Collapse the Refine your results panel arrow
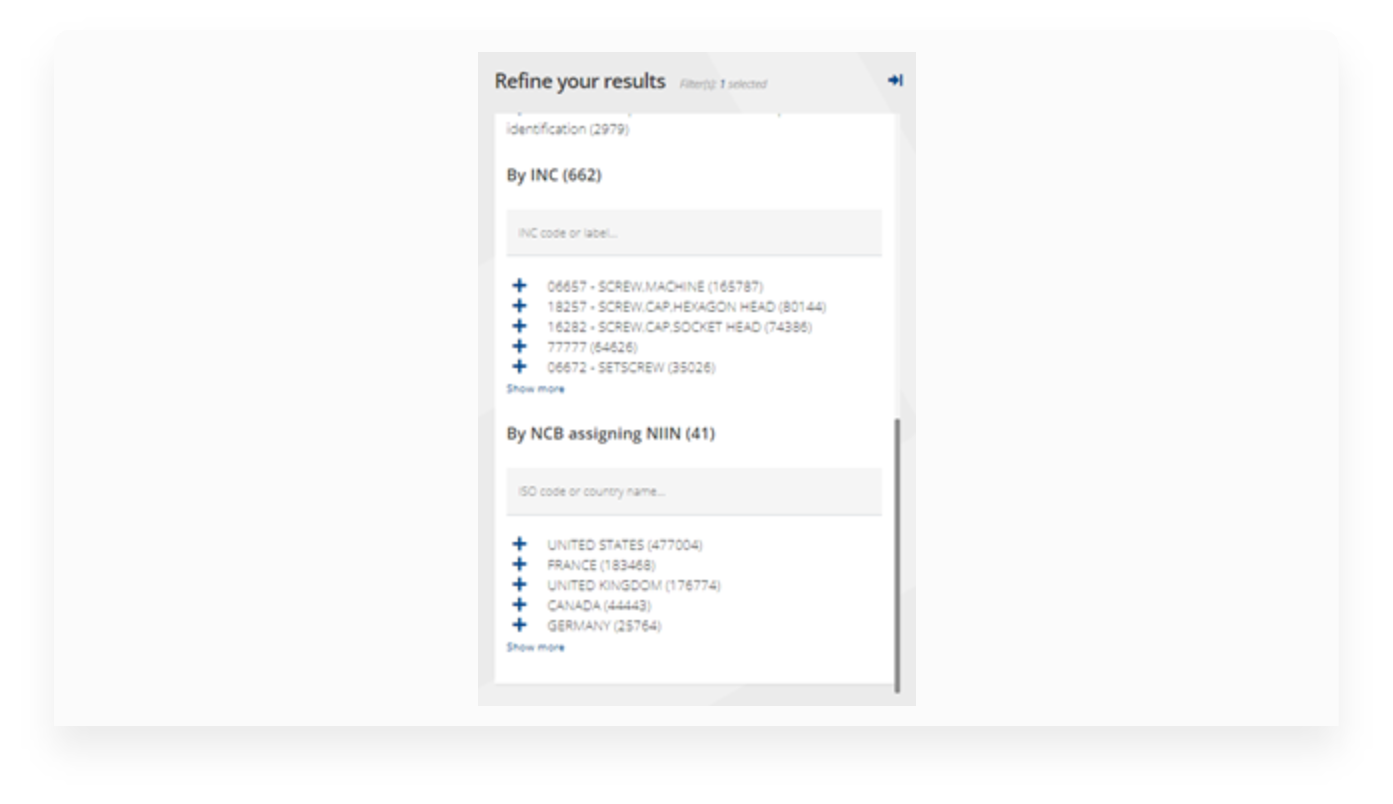 895,80
